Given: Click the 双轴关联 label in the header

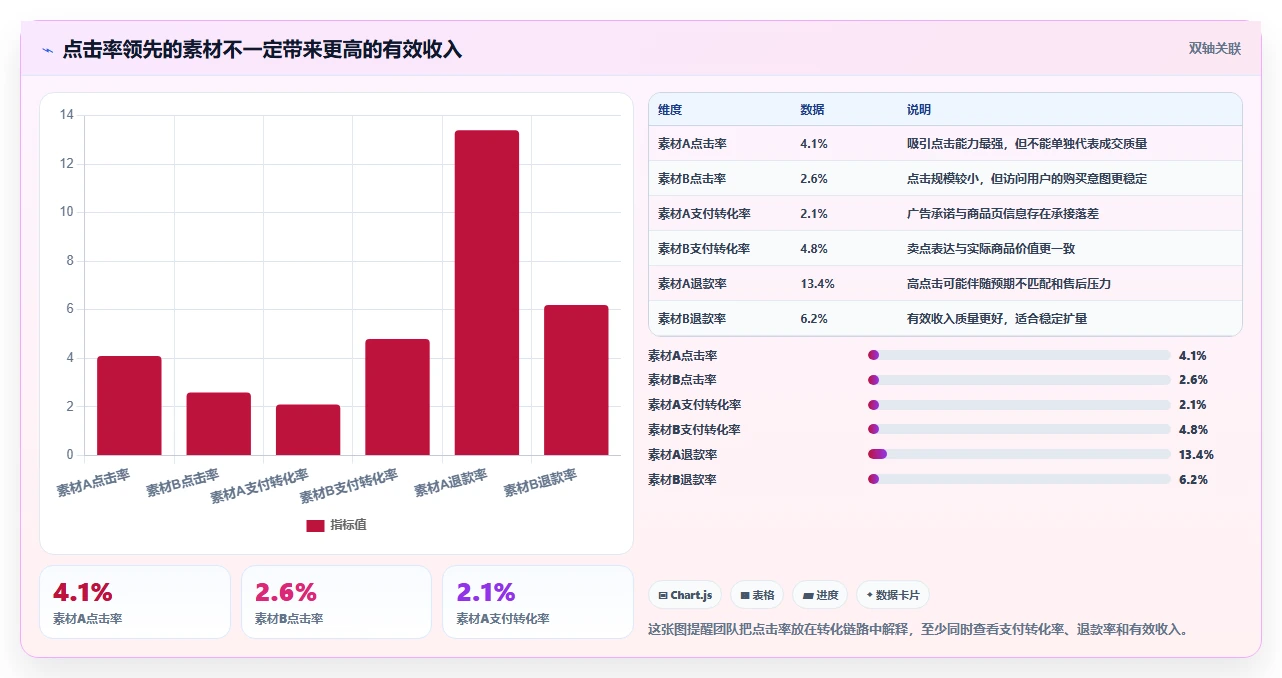Looking at the screenshot, I should coord(1215,49).
